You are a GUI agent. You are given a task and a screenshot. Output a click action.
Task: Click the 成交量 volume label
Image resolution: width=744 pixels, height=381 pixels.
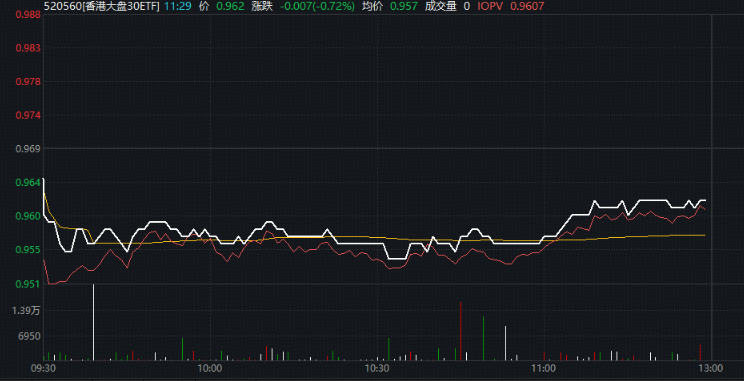(x=441, y=6)
